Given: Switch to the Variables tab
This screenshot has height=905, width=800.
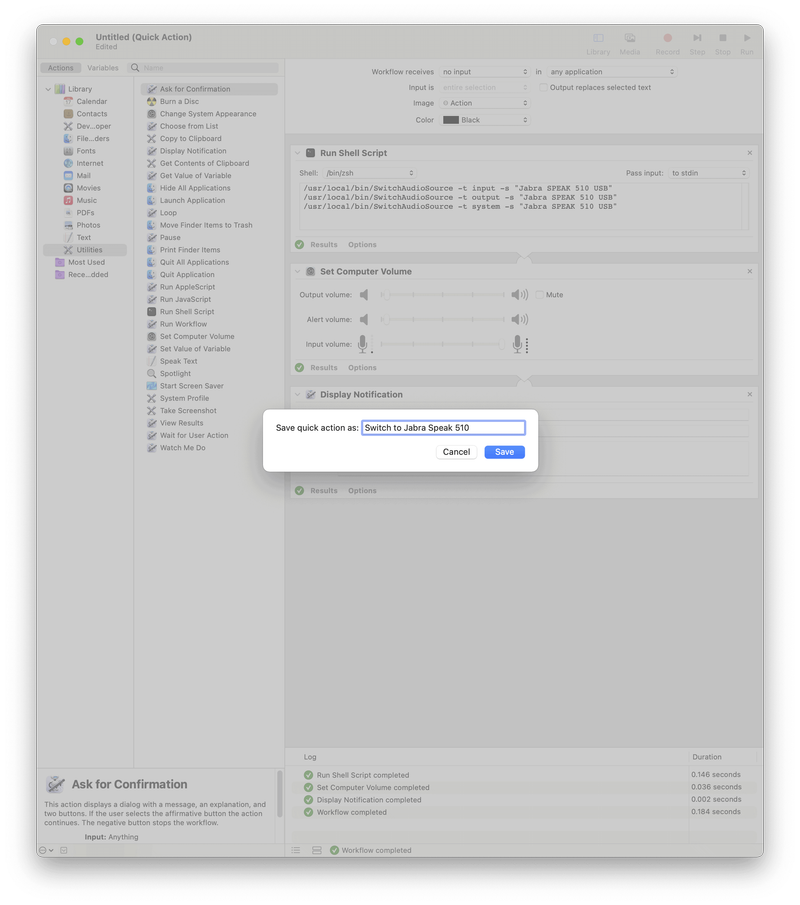Looking at the screenshot, I should [x=103, y=68].
